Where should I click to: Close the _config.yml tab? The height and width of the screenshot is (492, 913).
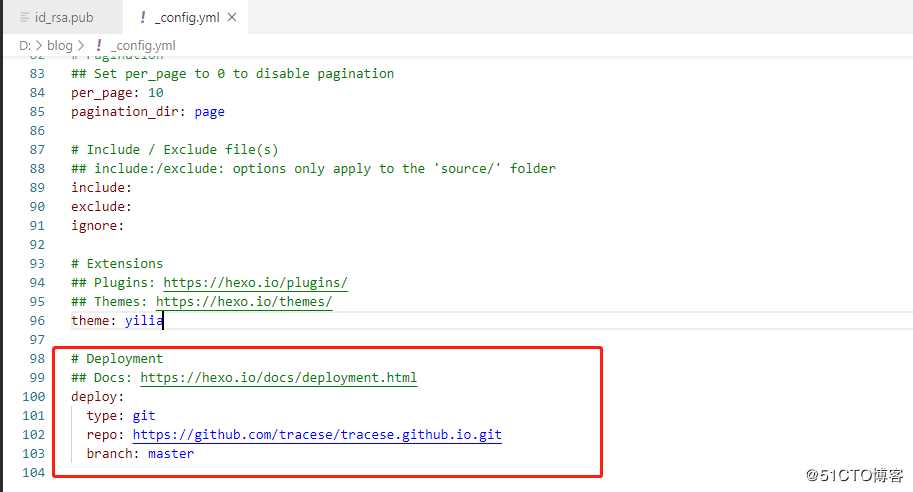point(232,17)
